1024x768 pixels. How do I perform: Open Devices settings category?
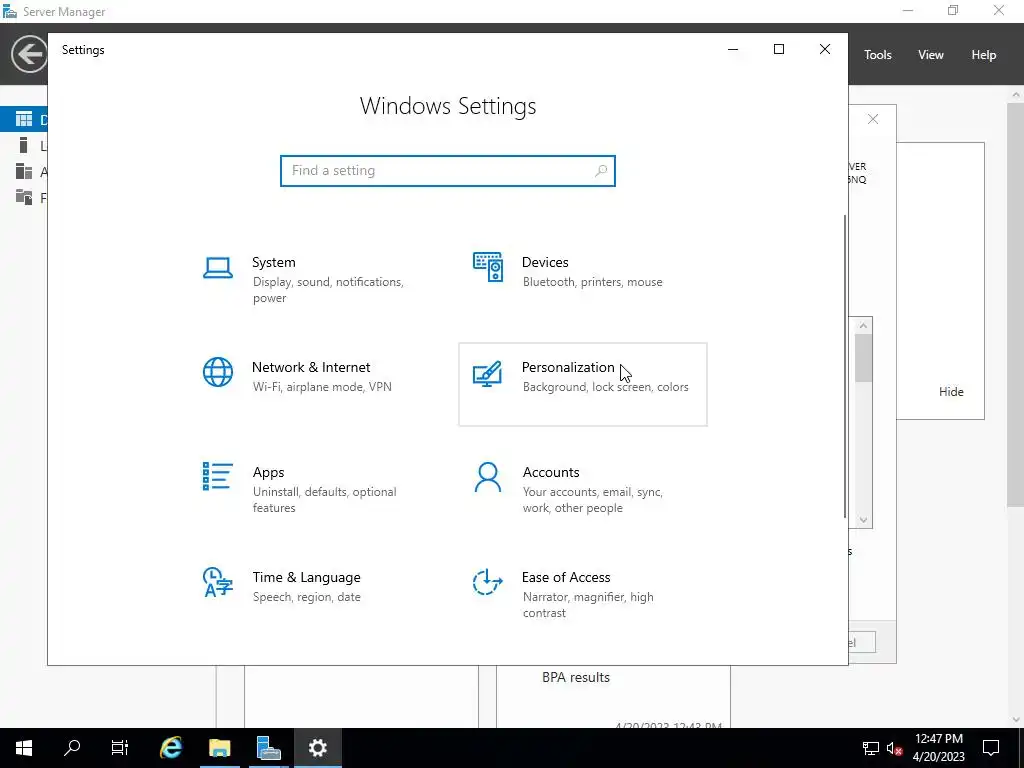tap(583, 280)
